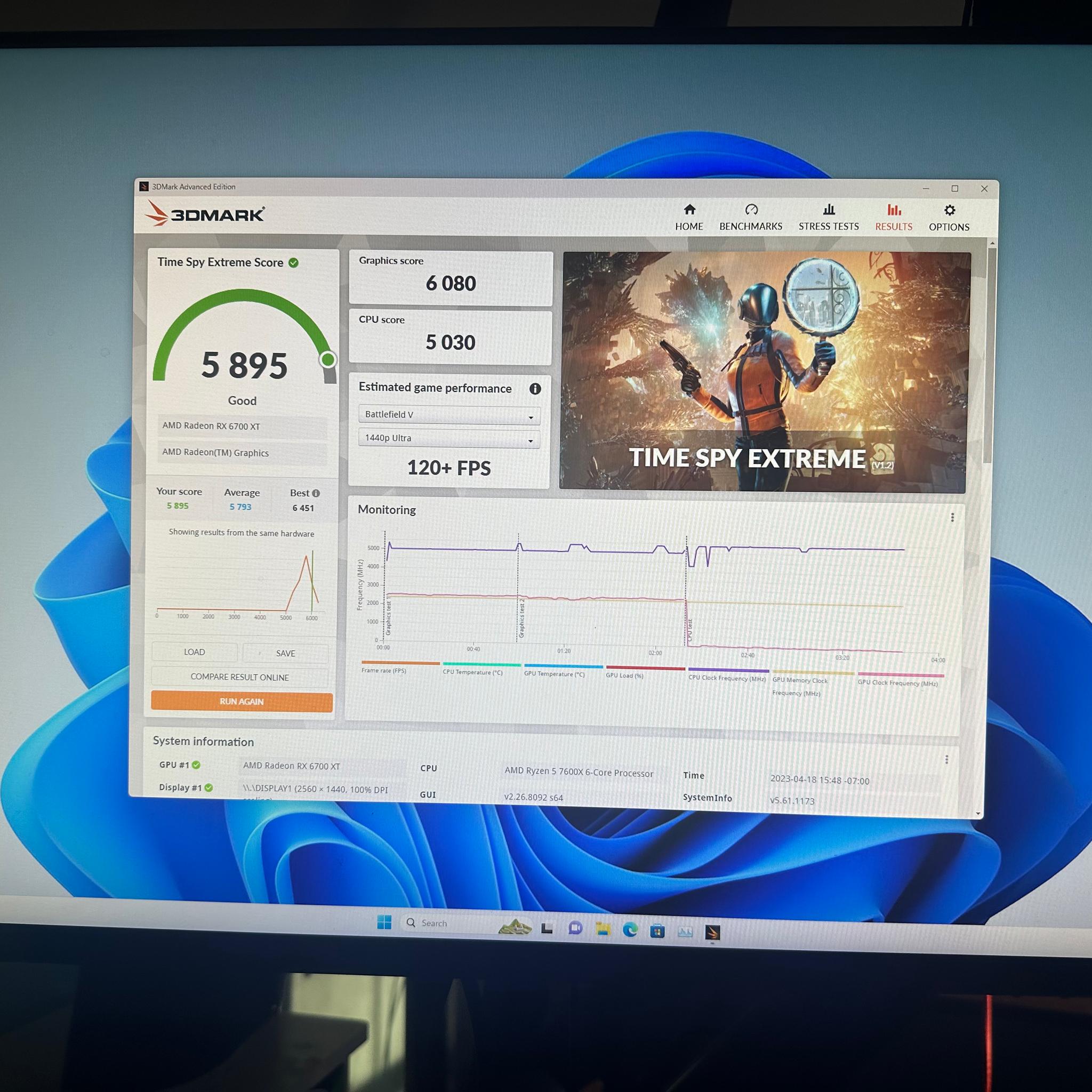Maximize the 3DMark window
The image size is (1092, 1092).
(x=954, y=189)
